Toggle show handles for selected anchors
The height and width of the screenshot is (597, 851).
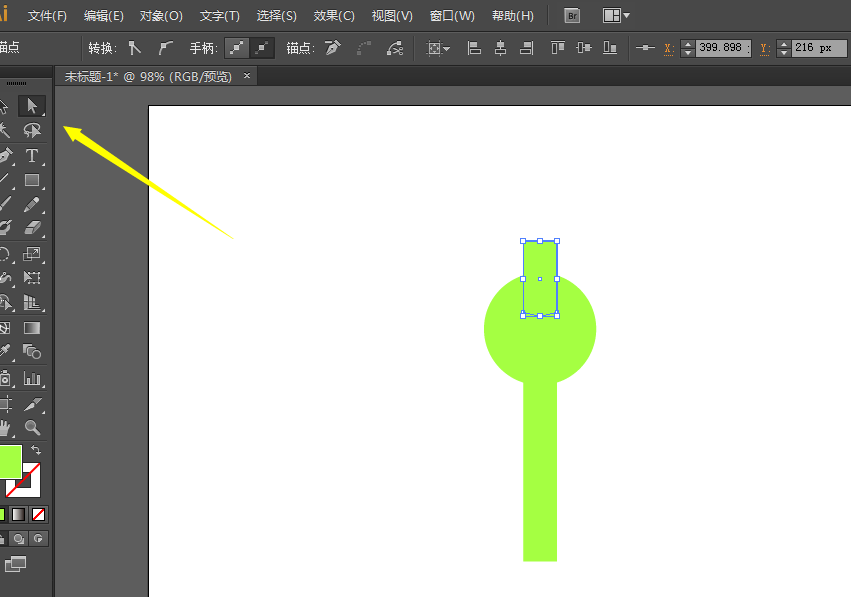(236, 48)
